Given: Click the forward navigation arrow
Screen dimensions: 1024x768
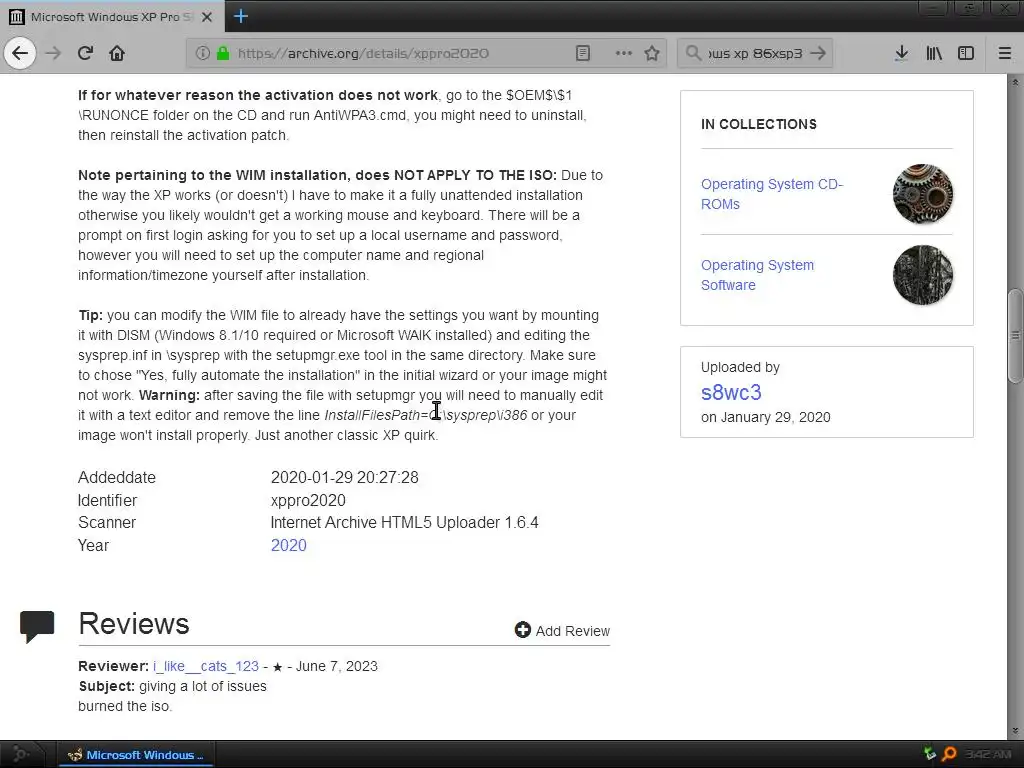Looking at the screenshot, I should pyautogui.click(x=53, y=53).
